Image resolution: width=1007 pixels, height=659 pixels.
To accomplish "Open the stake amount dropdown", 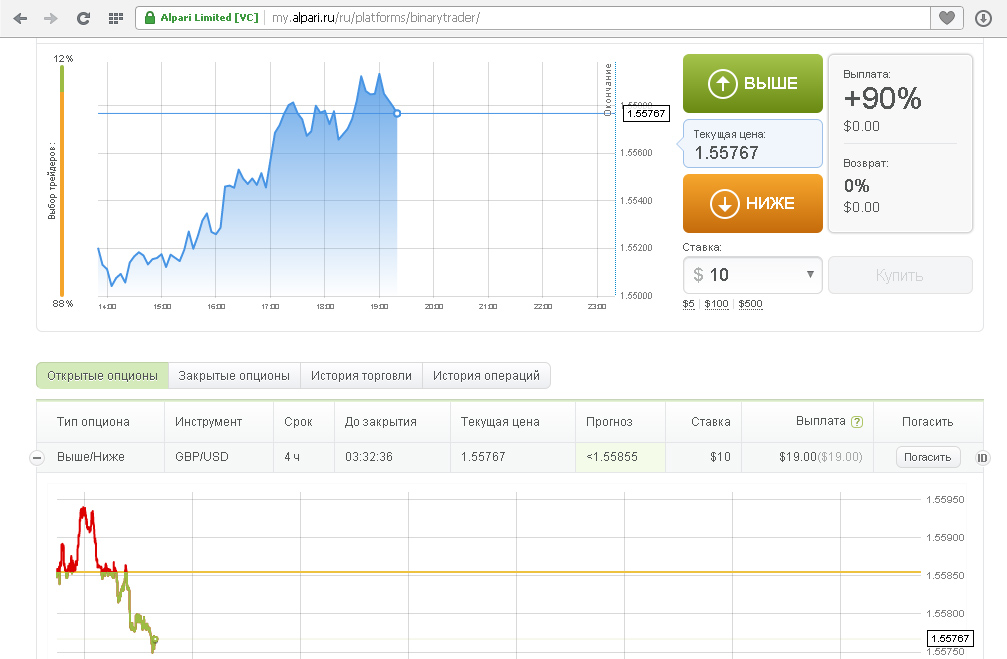I will coord(809,275).
